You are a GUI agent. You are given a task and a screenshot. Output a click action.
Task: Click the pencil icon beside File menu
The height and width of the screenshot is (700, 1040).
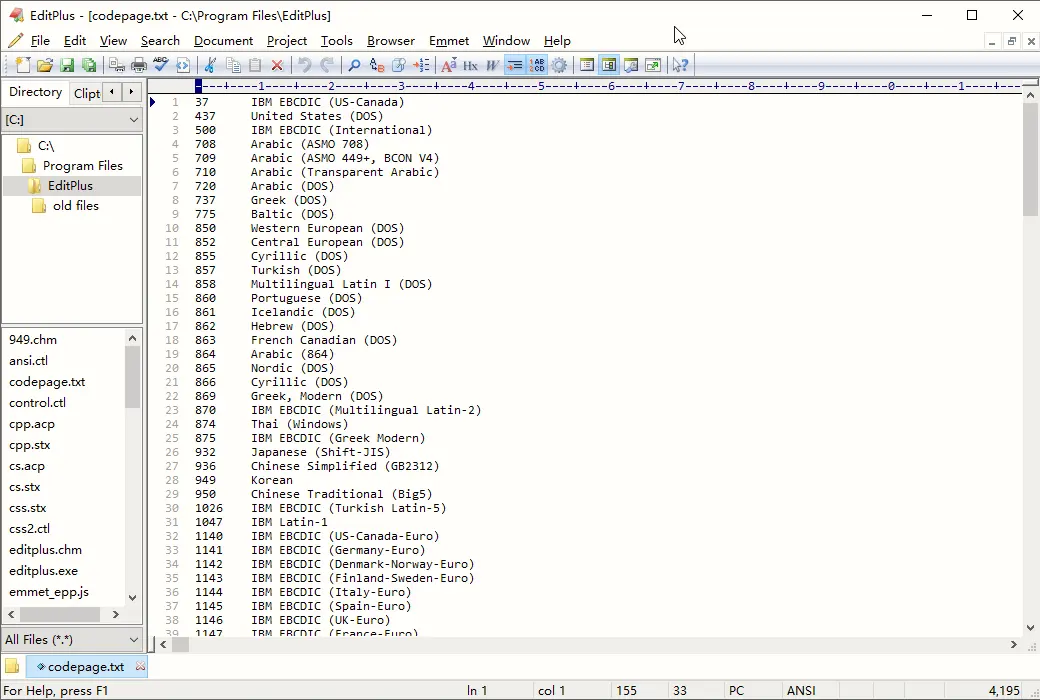tap(15, 40)
